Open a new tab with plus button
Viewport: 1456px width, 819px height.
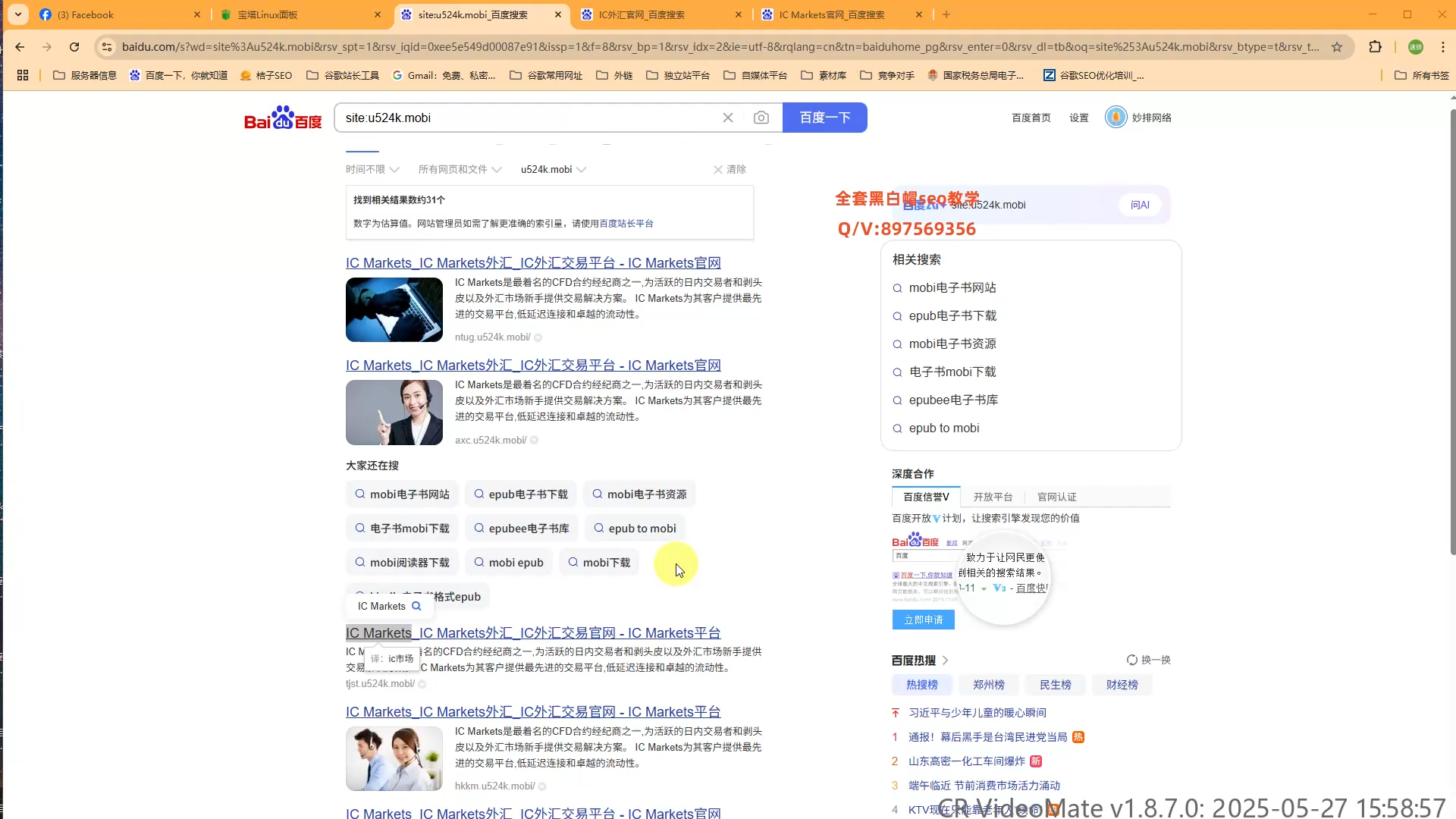[946, 14]
